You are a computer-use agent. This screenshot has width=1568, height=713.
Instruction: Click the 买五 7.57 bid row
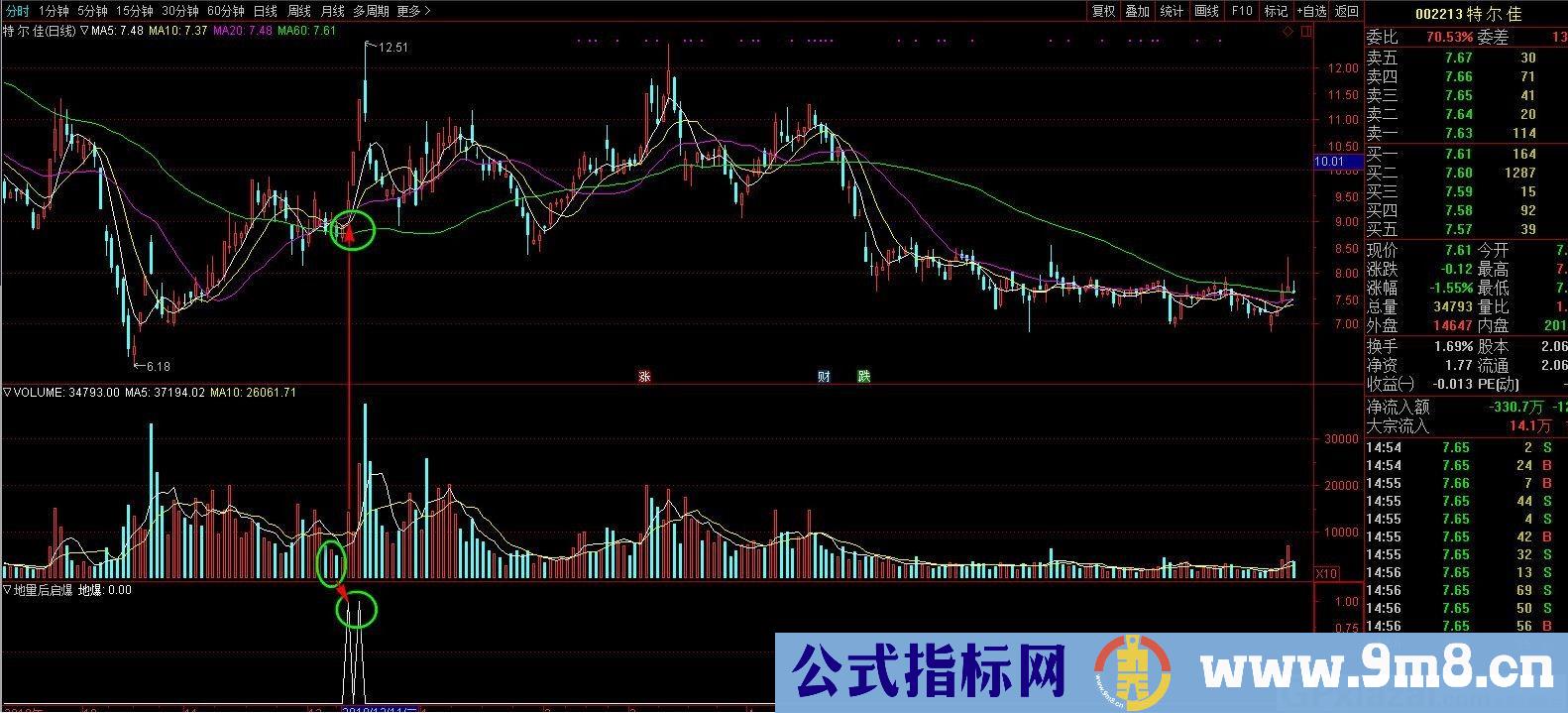tap(1466, 229)
